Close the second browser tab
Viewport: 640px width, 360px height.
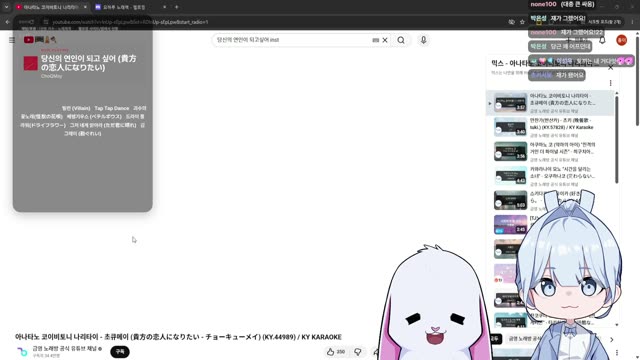[164, 7]
